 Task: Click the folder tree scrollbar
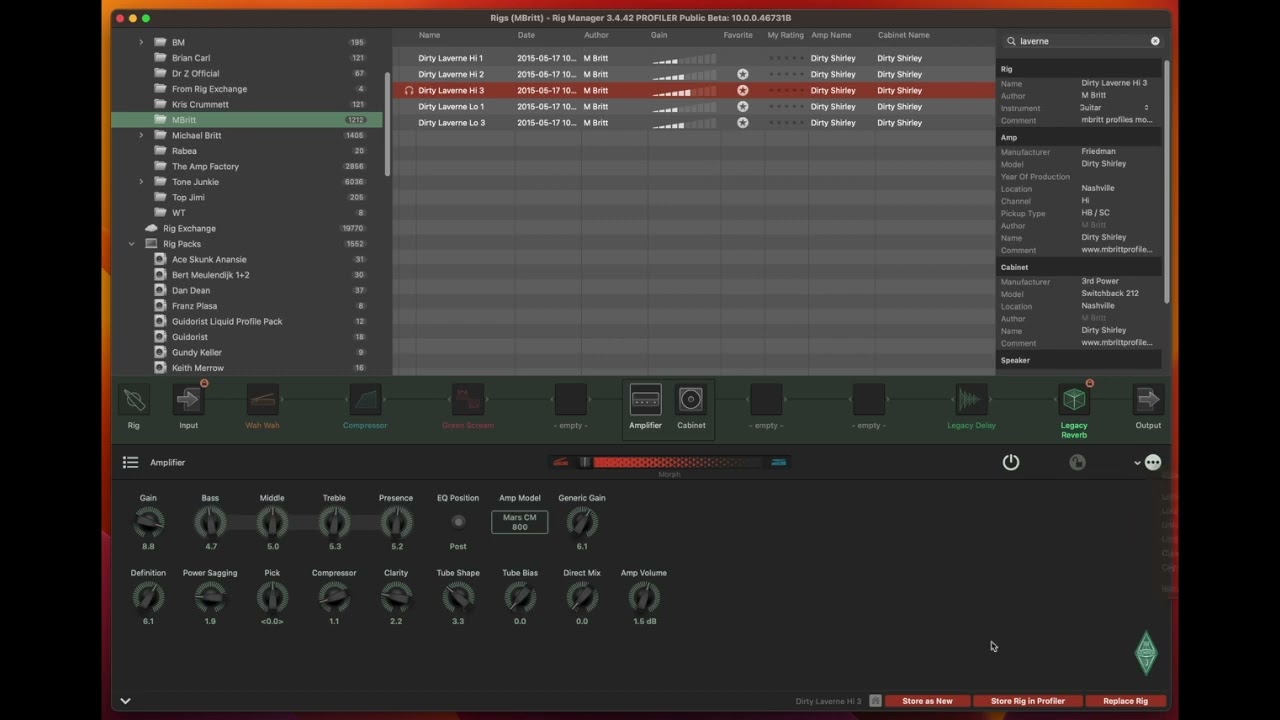[387, 125]
